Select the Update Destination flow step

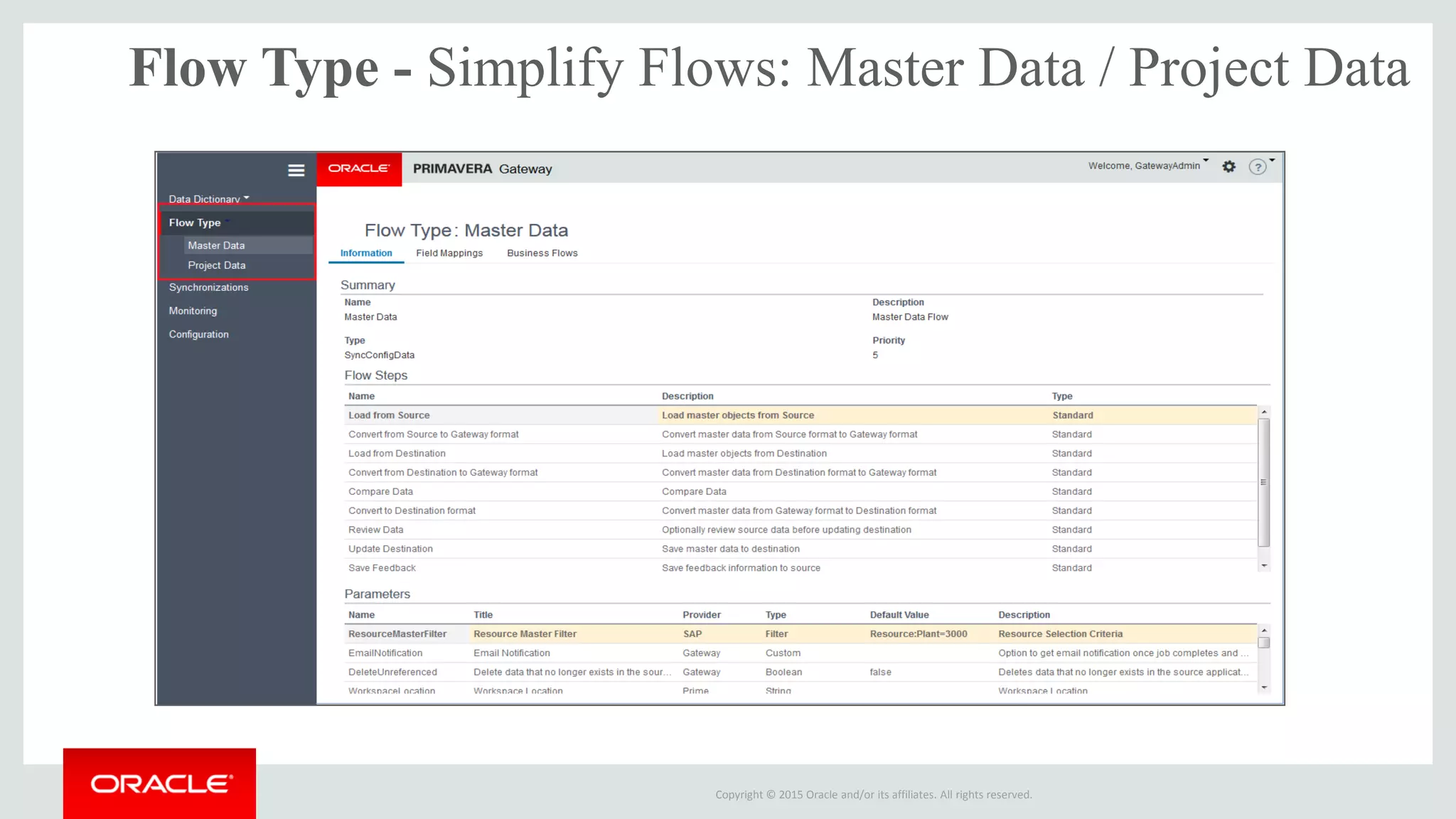[x=800, y=549]
